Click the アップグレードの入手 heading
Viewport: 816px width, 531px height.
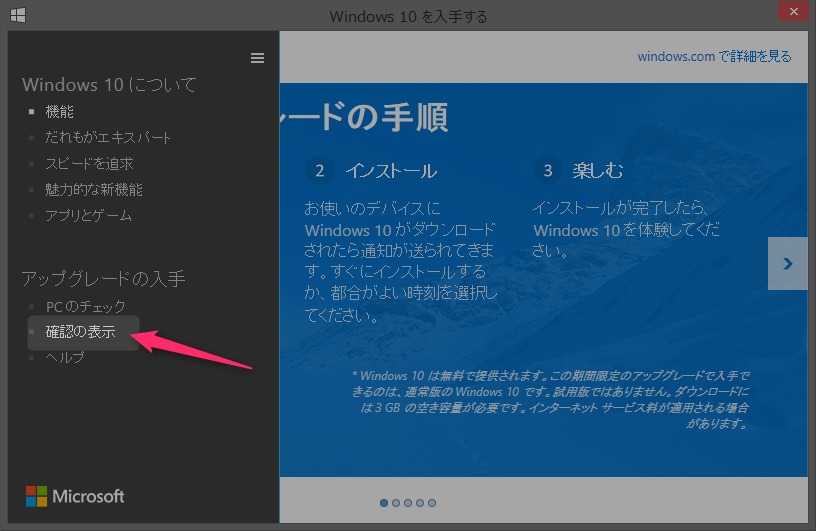pyautogui.click(x=103, y=279)
